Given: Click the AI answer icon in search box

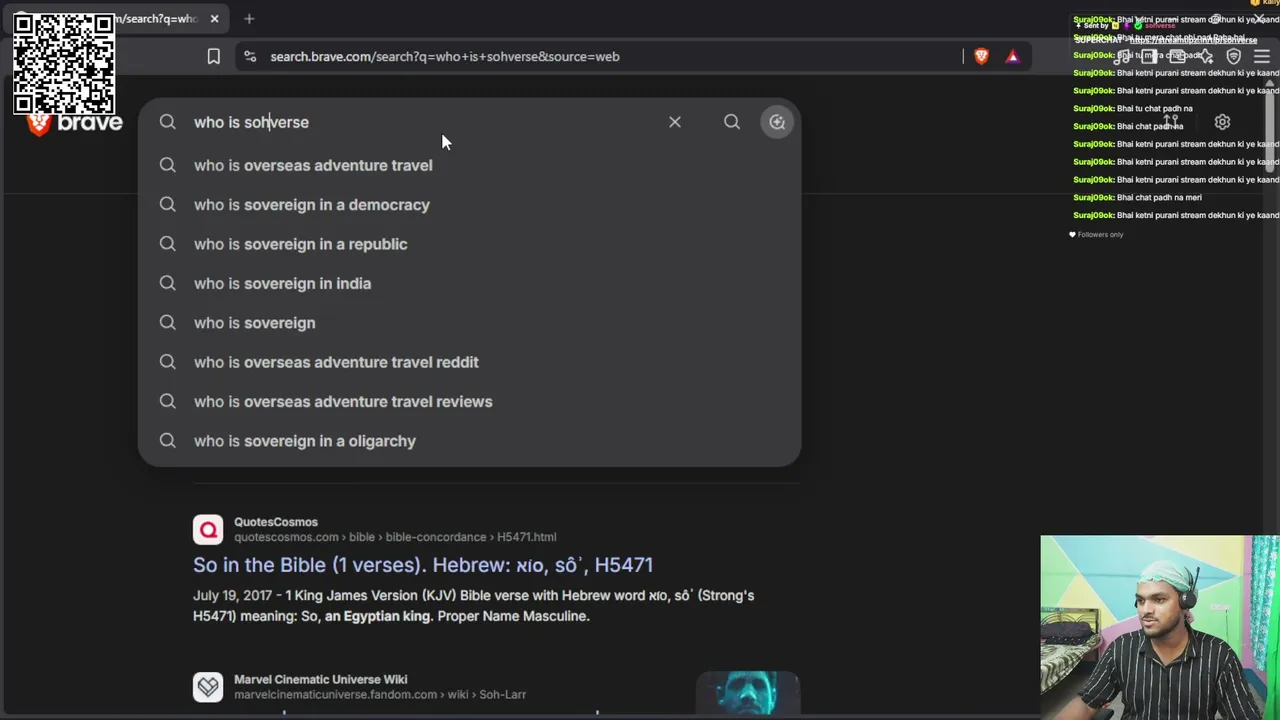Looking at the screenshot, I should pos(777,122).
